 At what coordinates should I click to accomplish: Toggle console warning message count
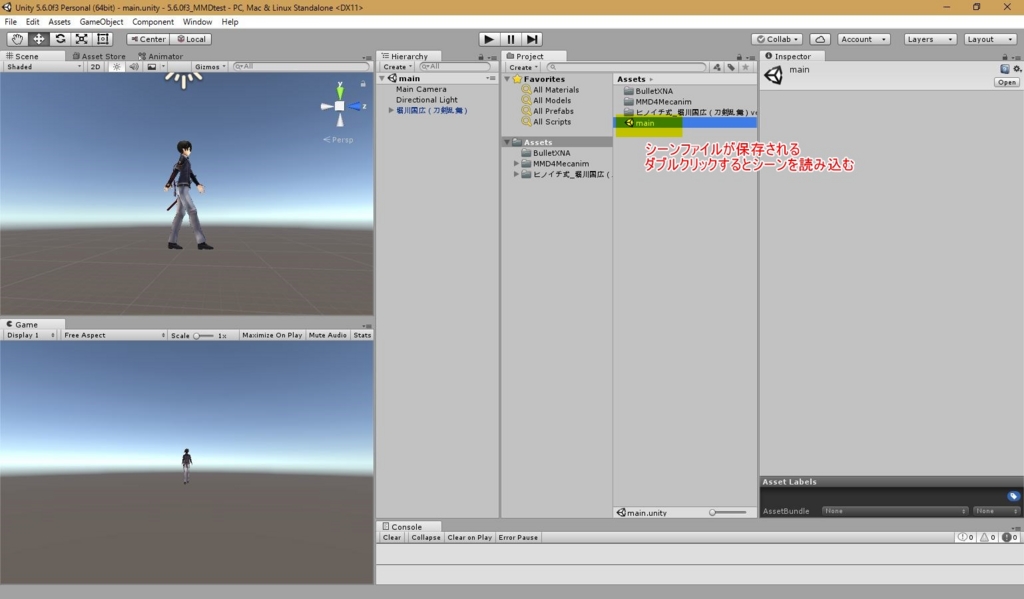pyautogui.click(x=987, y=537)
